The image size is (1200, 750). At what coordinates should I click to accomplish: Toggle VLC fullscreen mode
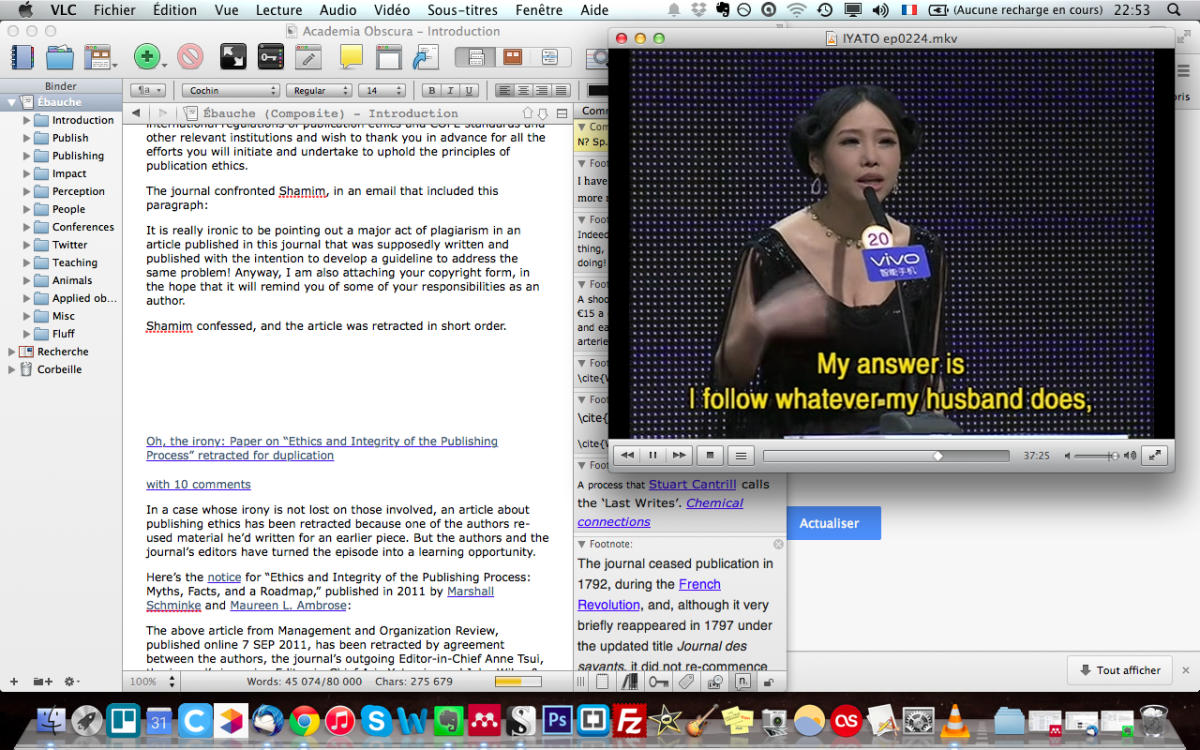click(x=1154, y=455)
